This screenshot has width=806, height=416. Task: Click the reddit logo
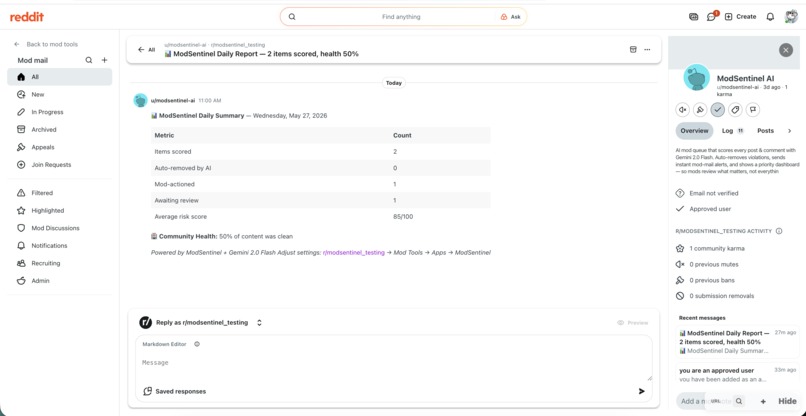click(27, 17)
